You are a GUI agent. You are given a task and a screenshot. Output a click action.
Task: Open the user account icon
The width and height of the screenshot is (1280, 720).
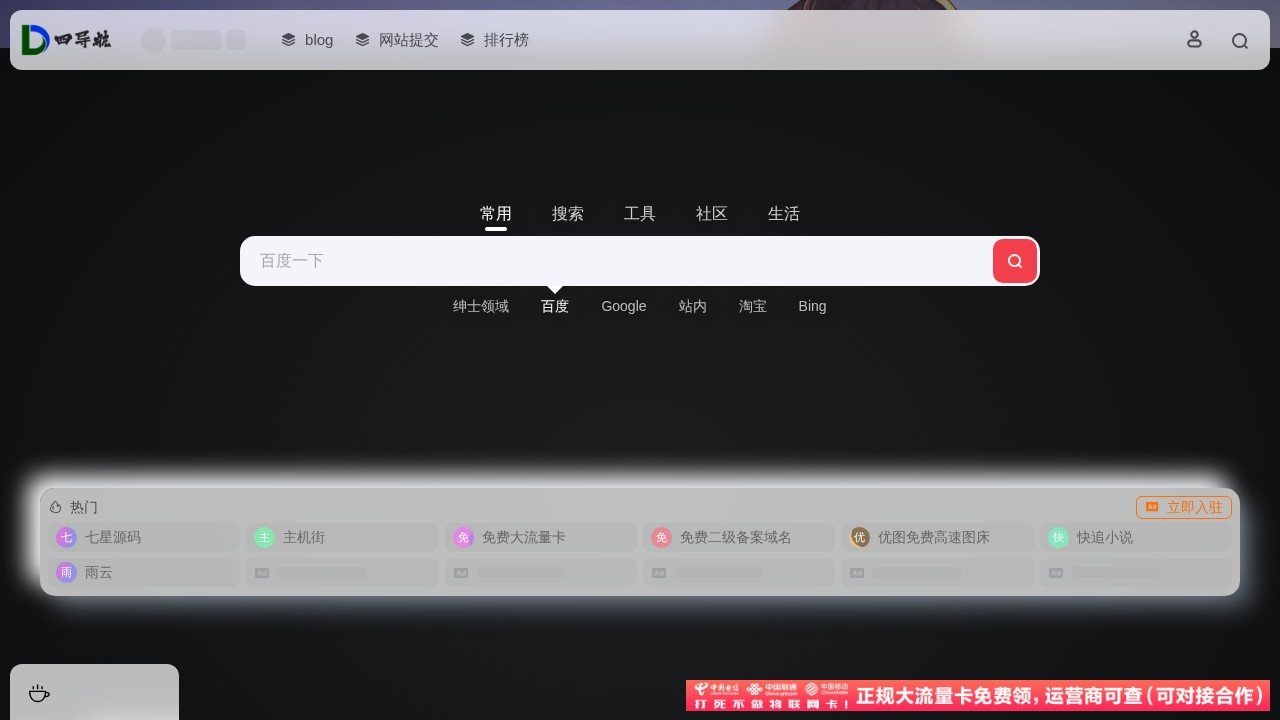click(x=1194, y=40)
